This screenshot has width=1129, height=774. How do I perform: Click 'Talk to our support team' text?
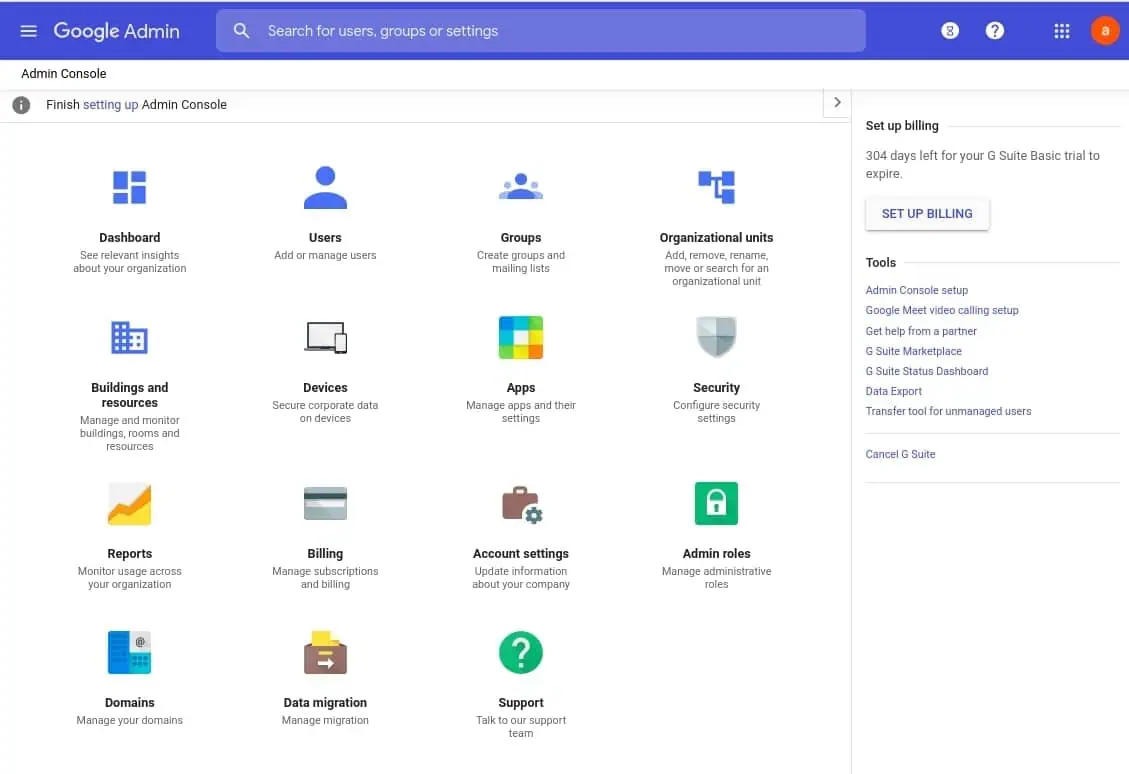(521, 727)
